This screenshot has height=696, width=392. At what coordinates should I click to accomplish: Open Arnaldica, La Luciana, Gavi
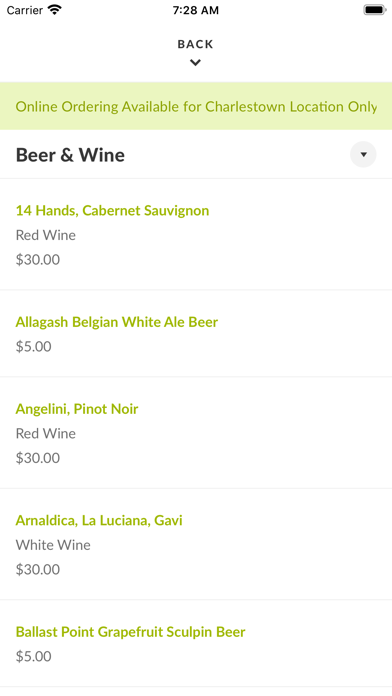point(99,520)
